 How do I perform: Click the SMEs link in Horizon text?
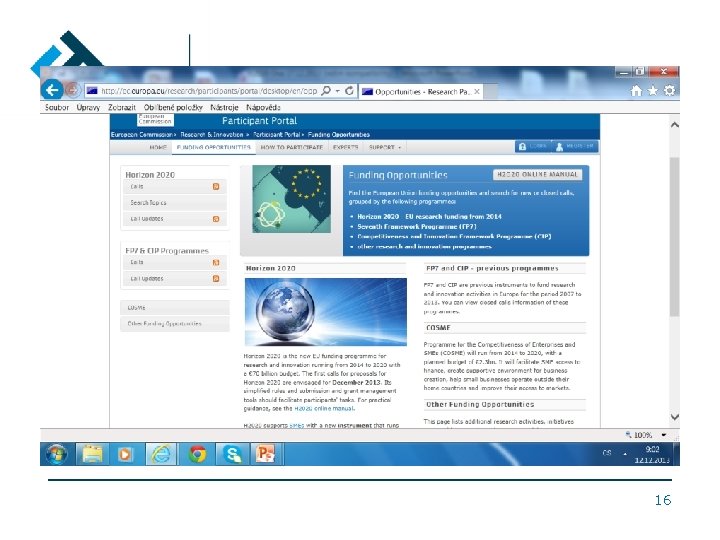(x=297, y=426)
